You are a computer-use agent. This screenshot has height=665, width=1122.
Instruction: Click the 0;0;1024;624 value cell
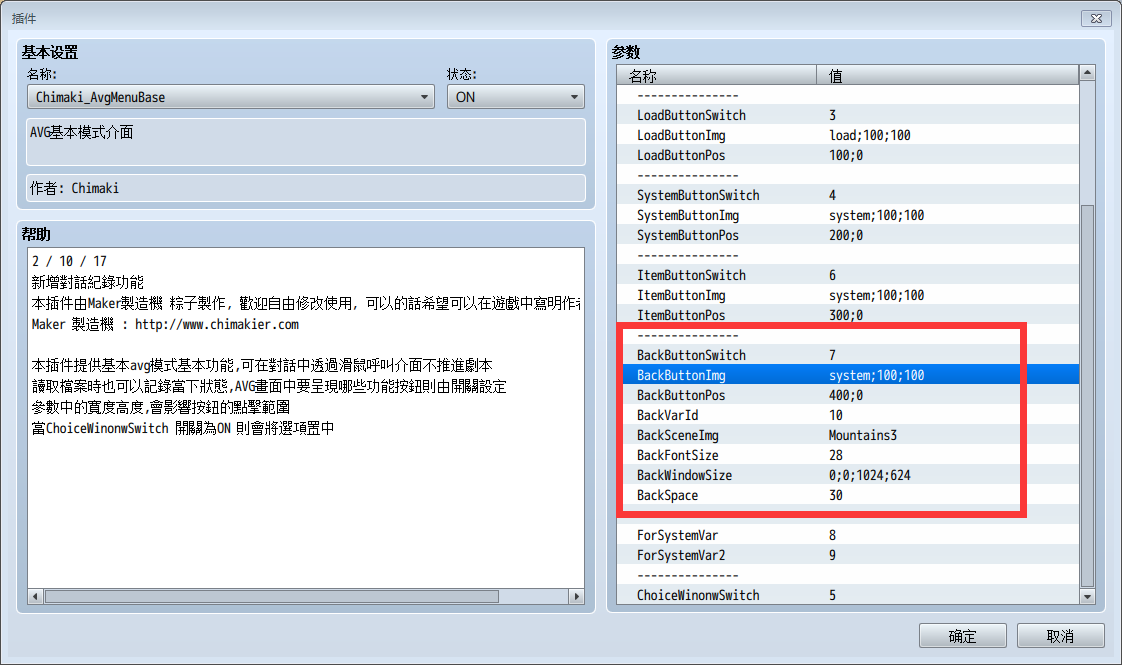click(x=869, y=475)
